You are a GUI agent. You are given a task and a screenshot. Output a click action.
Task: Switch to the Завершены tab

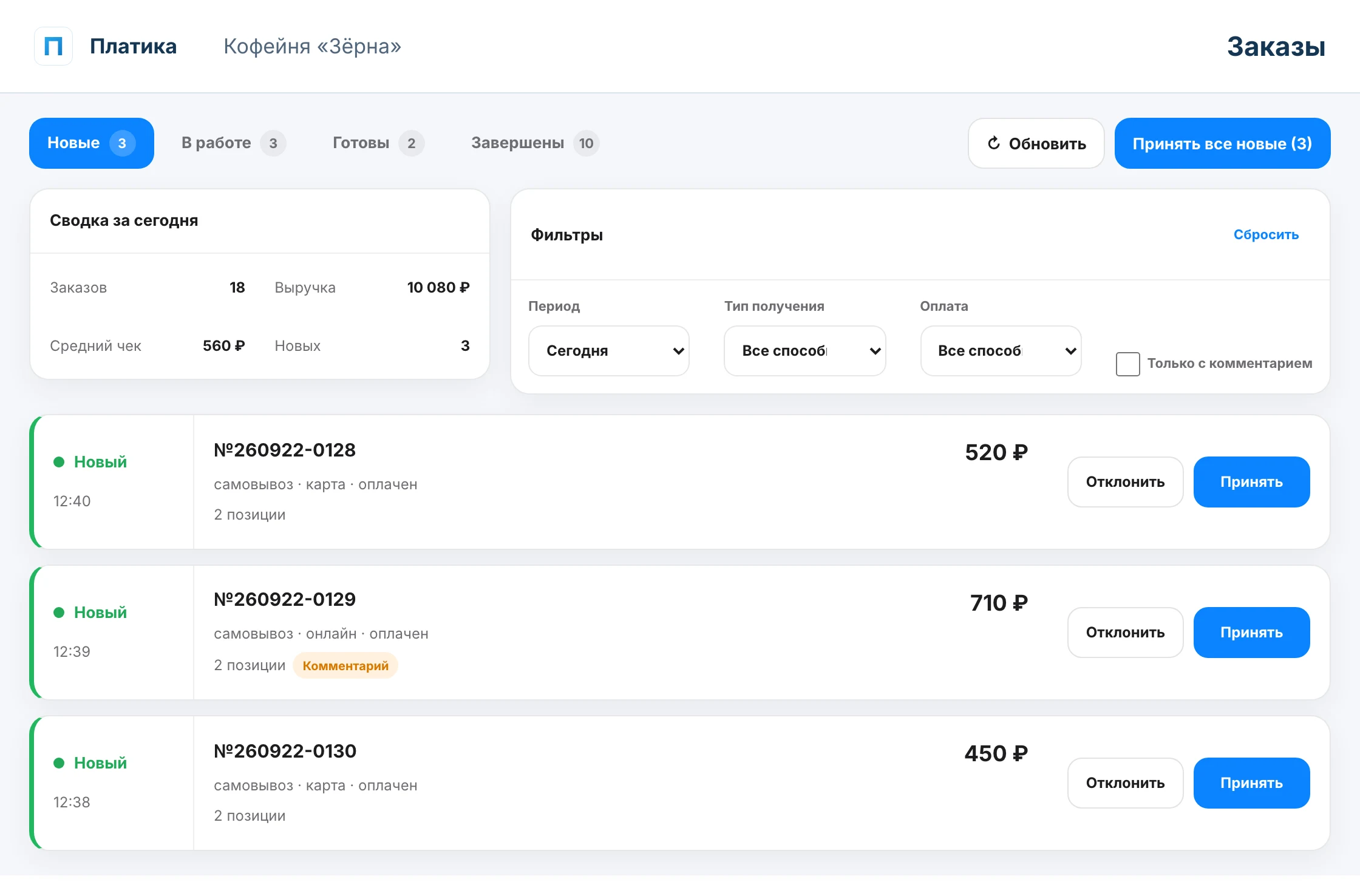(535, 143)
